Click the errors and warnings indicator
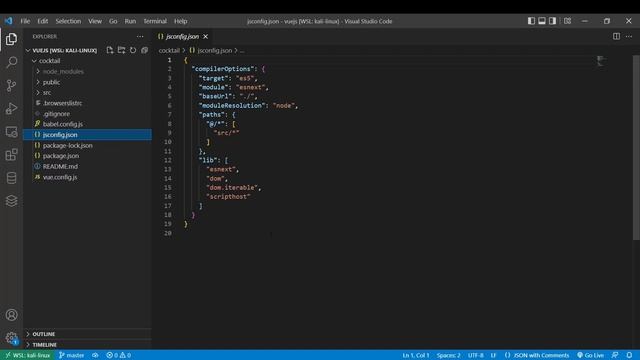640x360 pixels. click(x=119, y=355)
